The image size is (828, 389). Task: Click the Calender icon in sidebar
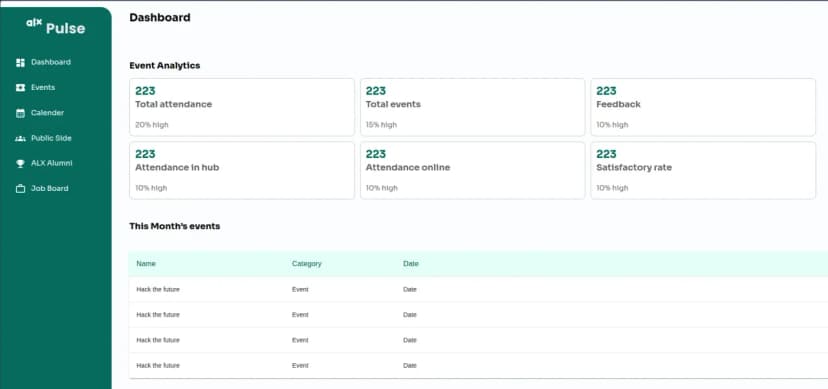21,113
